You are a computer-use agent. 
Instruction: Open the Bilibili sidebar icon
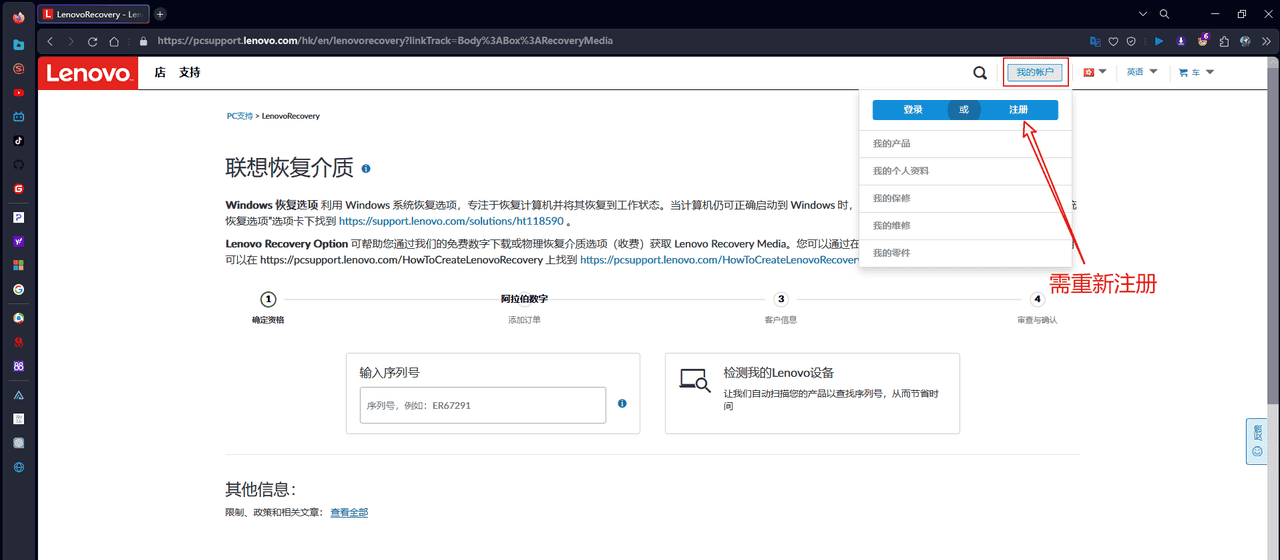tap(18, 117)
